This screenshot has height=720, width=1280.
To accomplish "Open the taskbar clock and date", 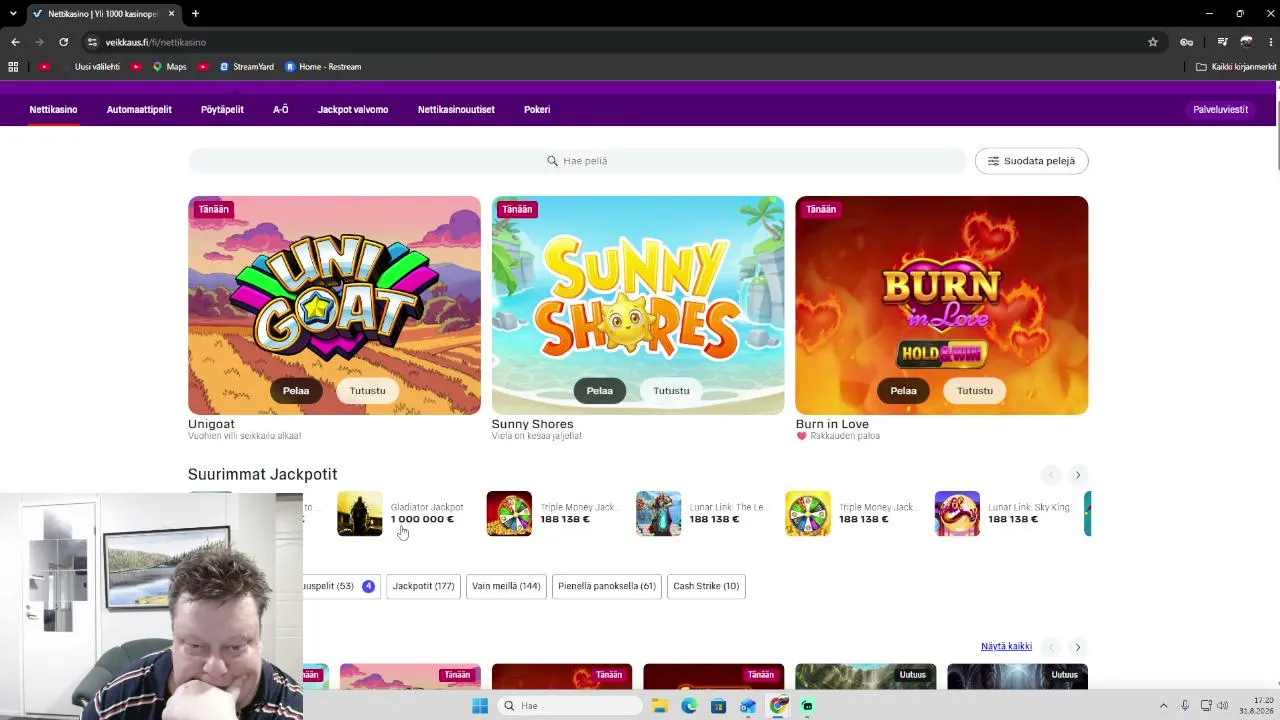I will (1256, 706).
